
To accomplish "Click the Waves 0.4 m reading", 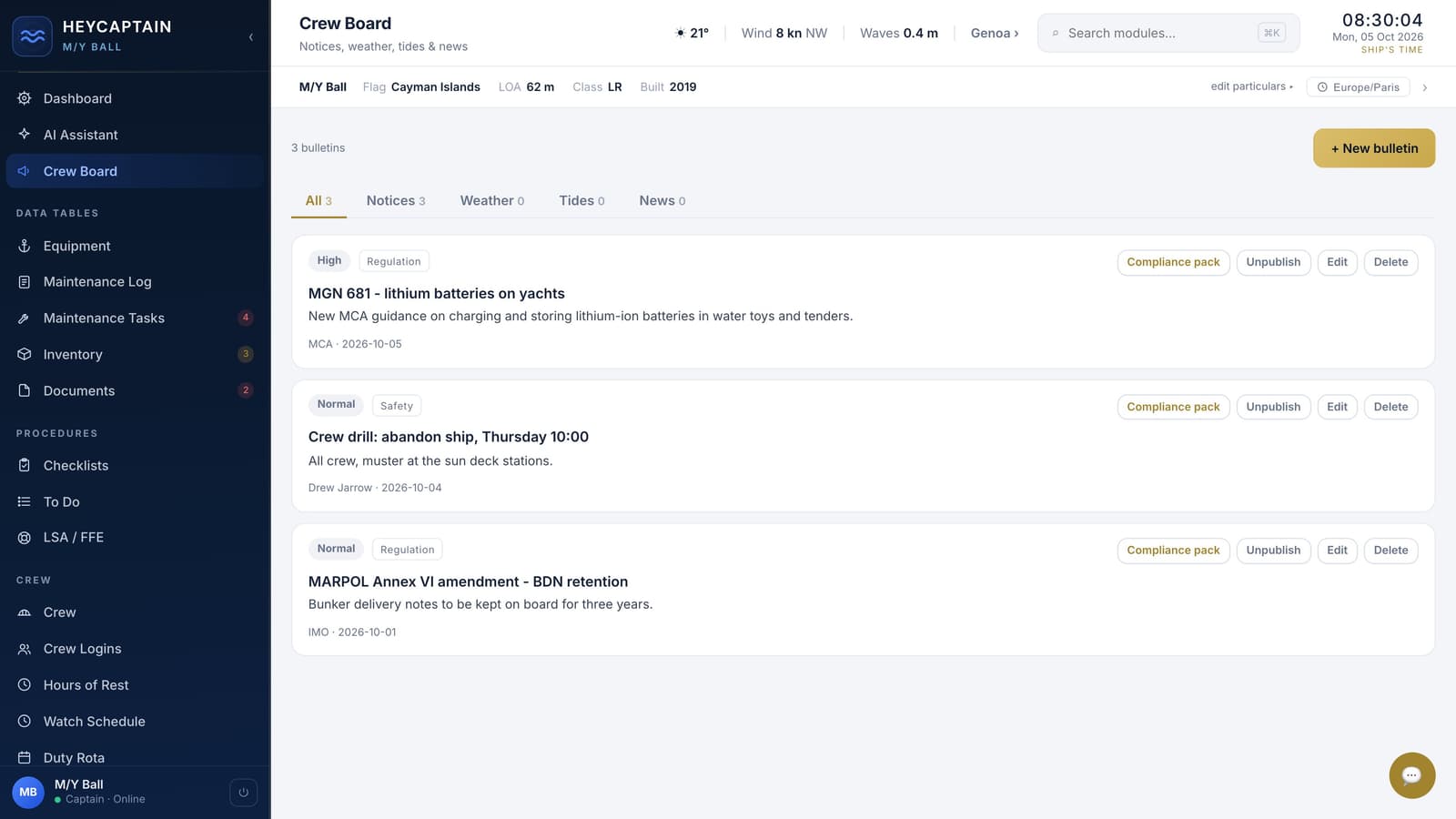I will [899, 33].
